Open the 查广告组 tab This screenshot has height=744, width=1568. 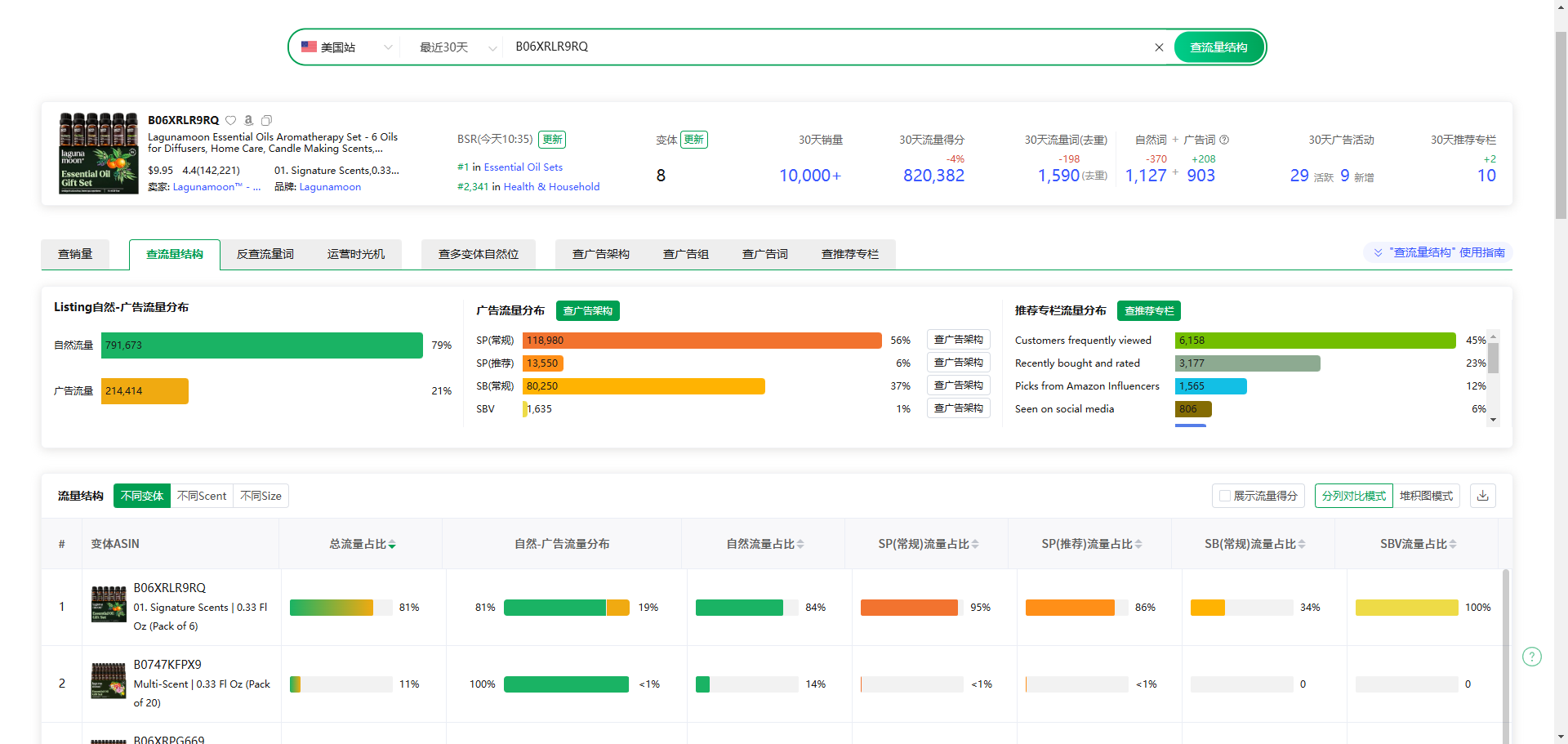(686, 254)
